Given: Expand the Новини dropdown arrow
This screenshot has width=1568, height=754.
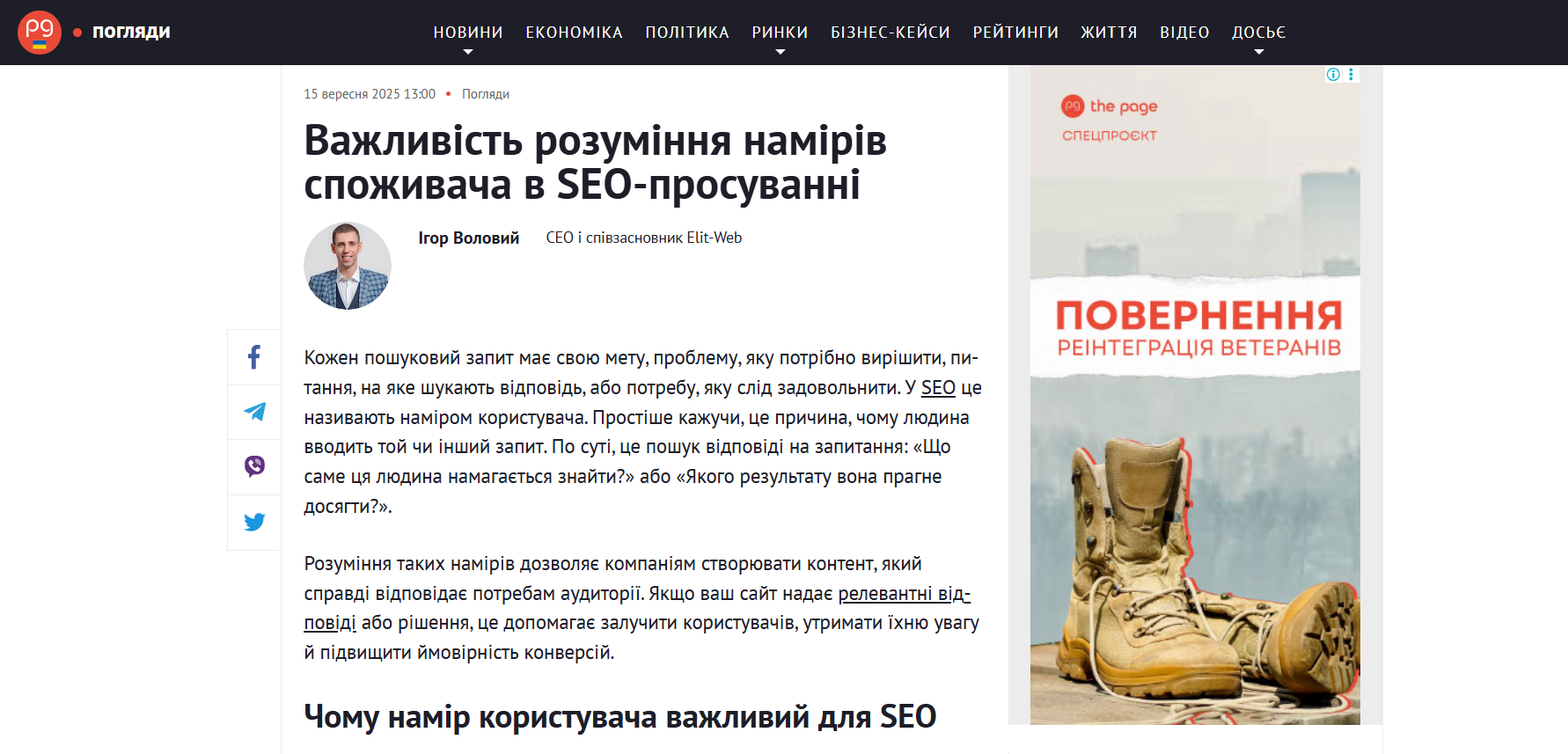Looking at the screenshot, I should pyautogui.click(x=468, y=52).
